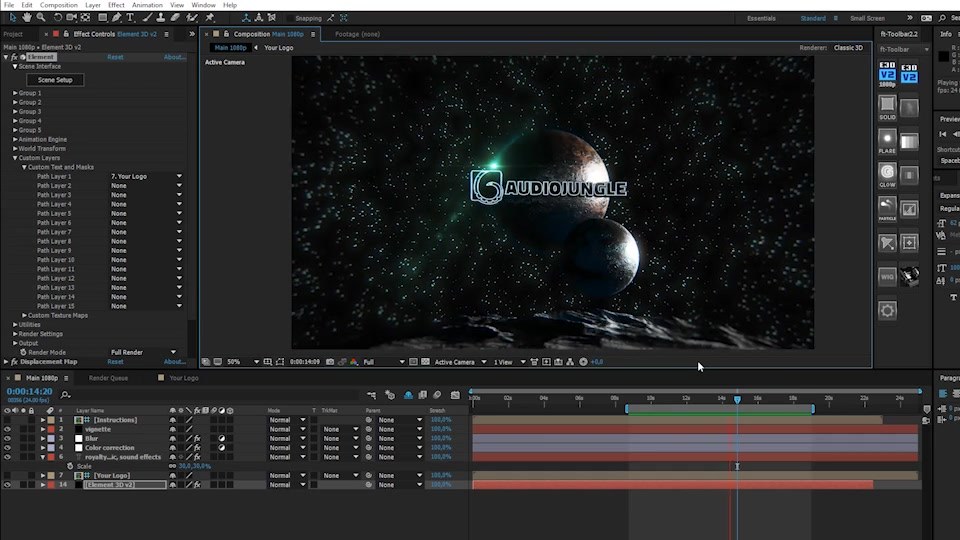
Task: Select the Horizontal Type tool
Action: [130, 18]
